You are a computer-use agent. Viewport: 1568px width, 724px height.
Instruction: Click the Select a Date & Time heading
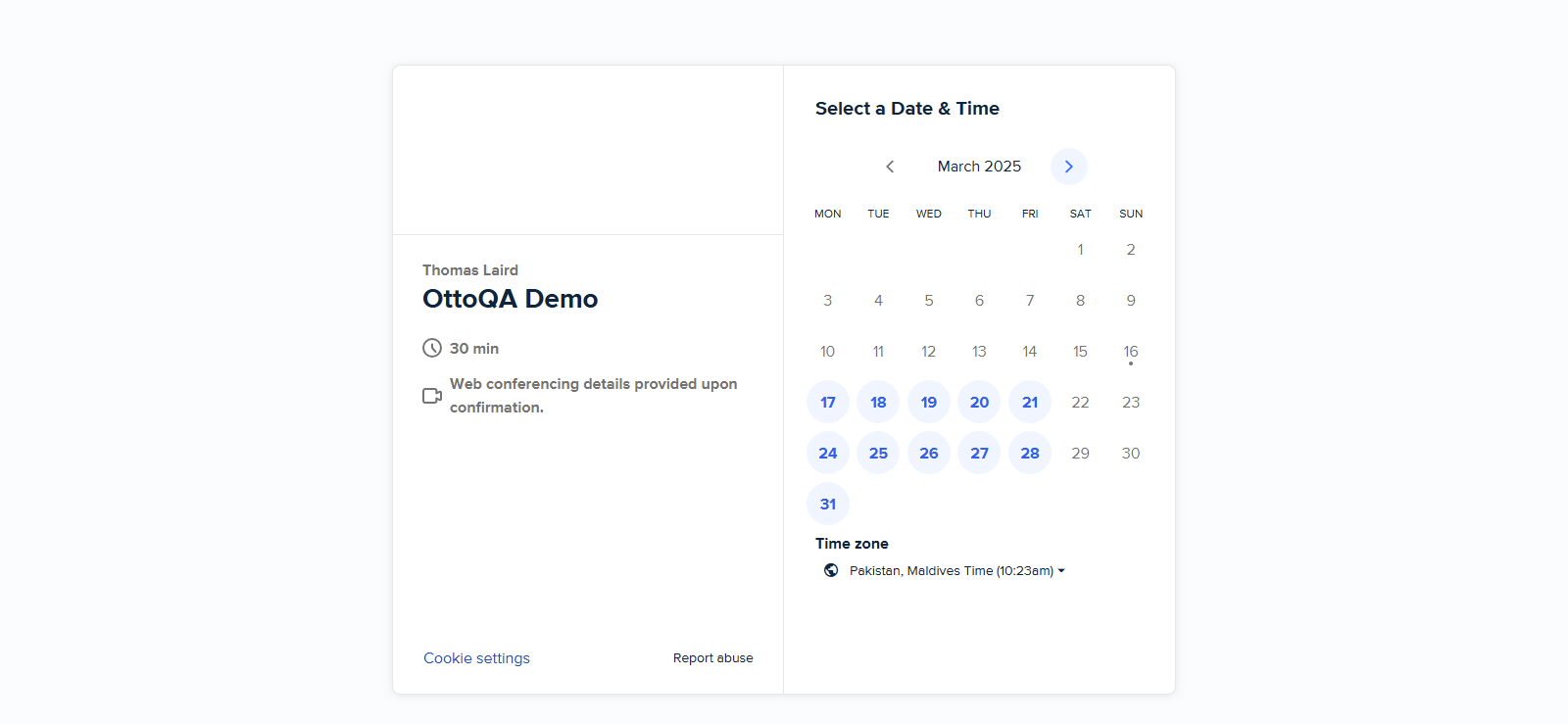907,109
